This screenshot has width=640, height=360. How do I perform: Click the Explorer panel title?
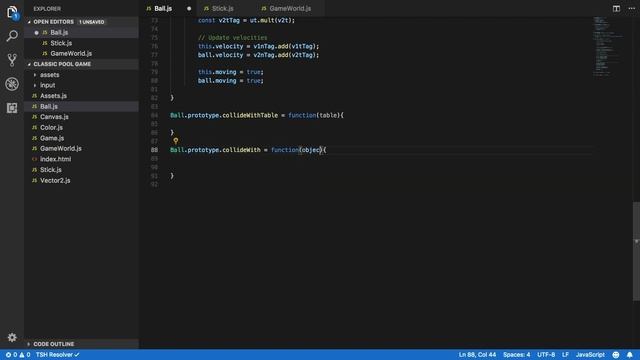47,9
